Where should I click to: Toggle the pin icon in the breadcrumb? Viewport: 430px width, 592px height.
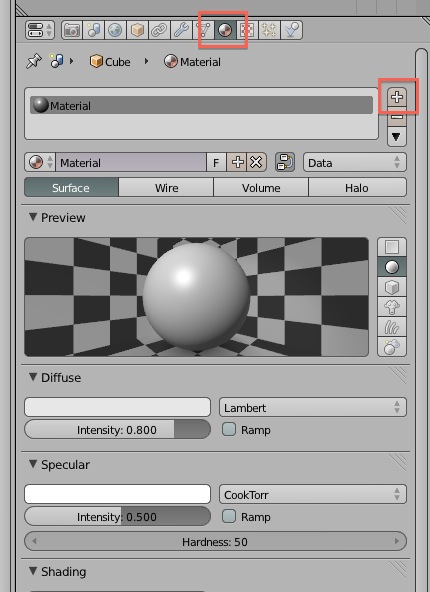pos(34,61)
